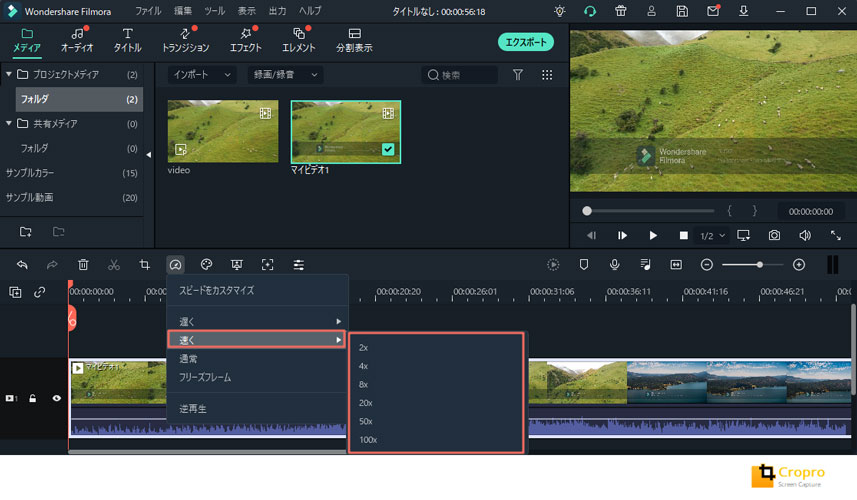Viewport: 857px width, 500px height.
Task: Open the green screen tool icon
Action: pyautogui.click(x=237, y=265)
